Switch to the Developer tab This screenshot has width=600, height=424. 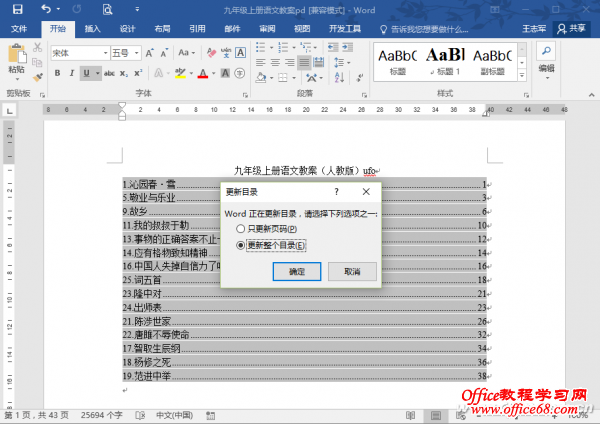point(344,29)
